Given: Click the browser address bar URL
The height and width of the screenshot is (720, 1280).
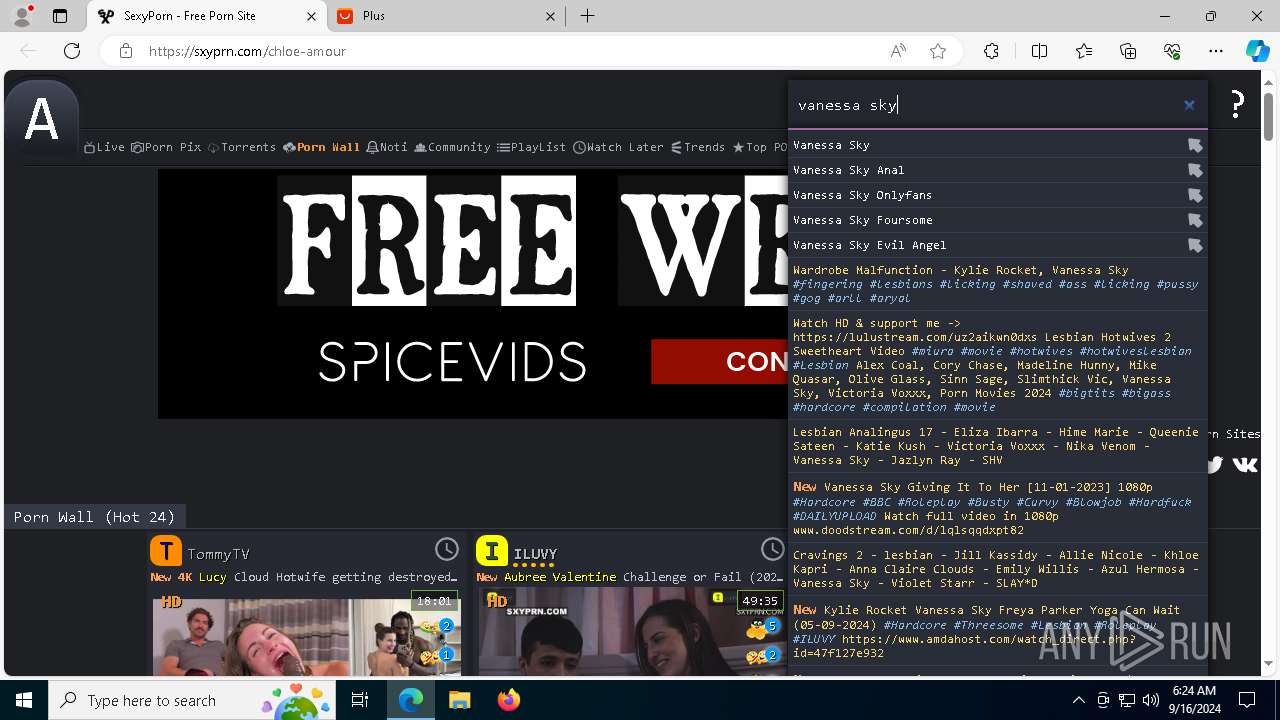Looking at the screenshot, I should 247,51.
